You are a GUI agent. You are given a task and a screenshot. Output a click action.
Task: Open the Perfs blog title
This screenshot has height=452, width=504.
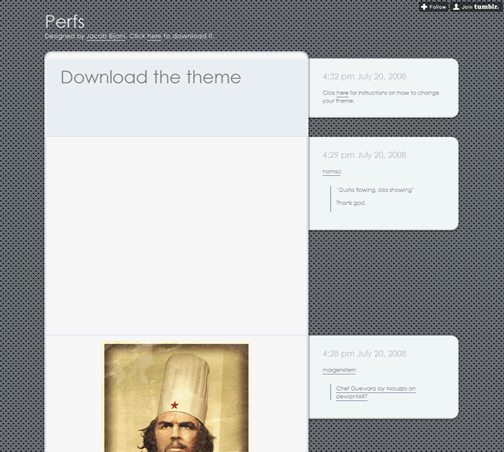[x=65, y=22]
